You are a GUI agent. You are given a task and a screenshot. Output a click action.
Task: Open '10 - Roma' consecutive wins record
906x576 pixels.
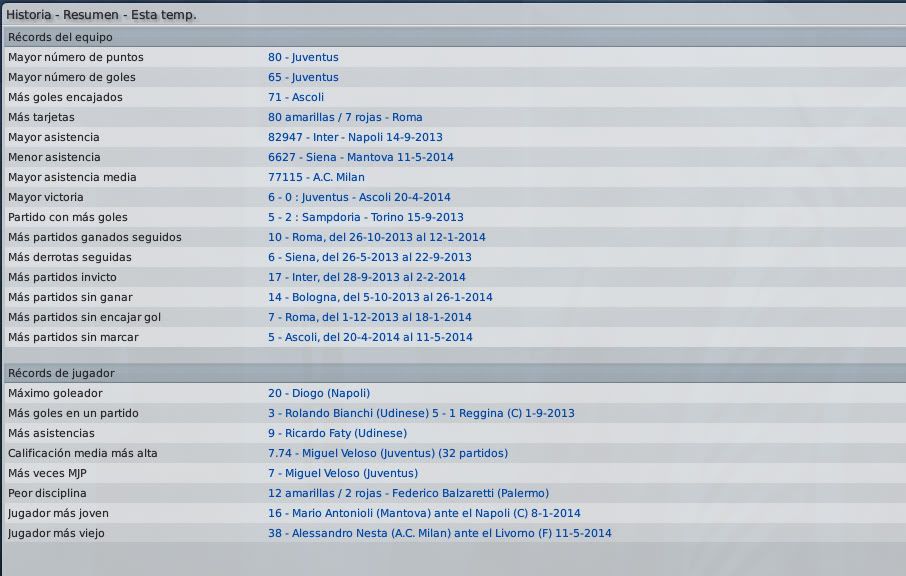tap(376, 237)
